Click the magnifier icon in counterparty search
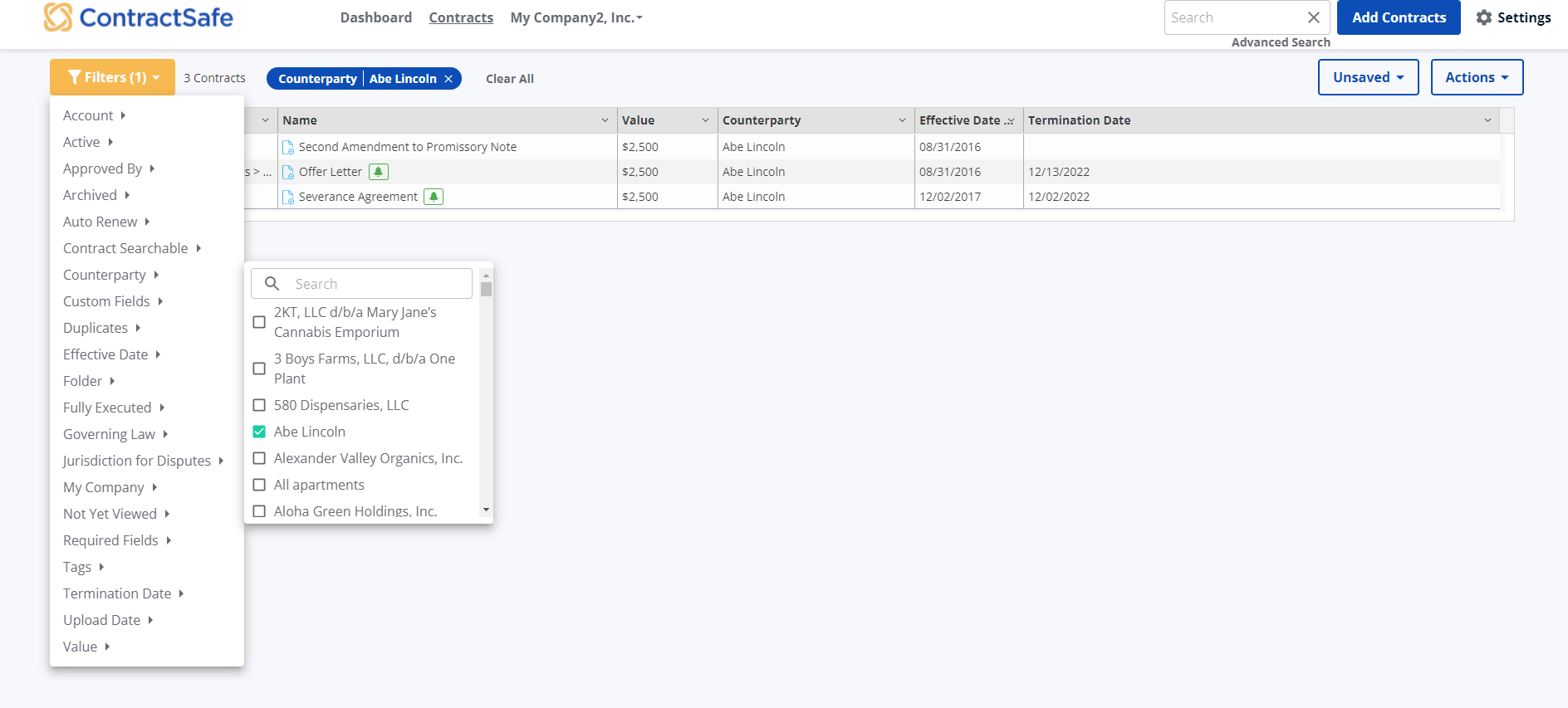The width and height of the screenshot is (1568, 708). pos(272,284)
